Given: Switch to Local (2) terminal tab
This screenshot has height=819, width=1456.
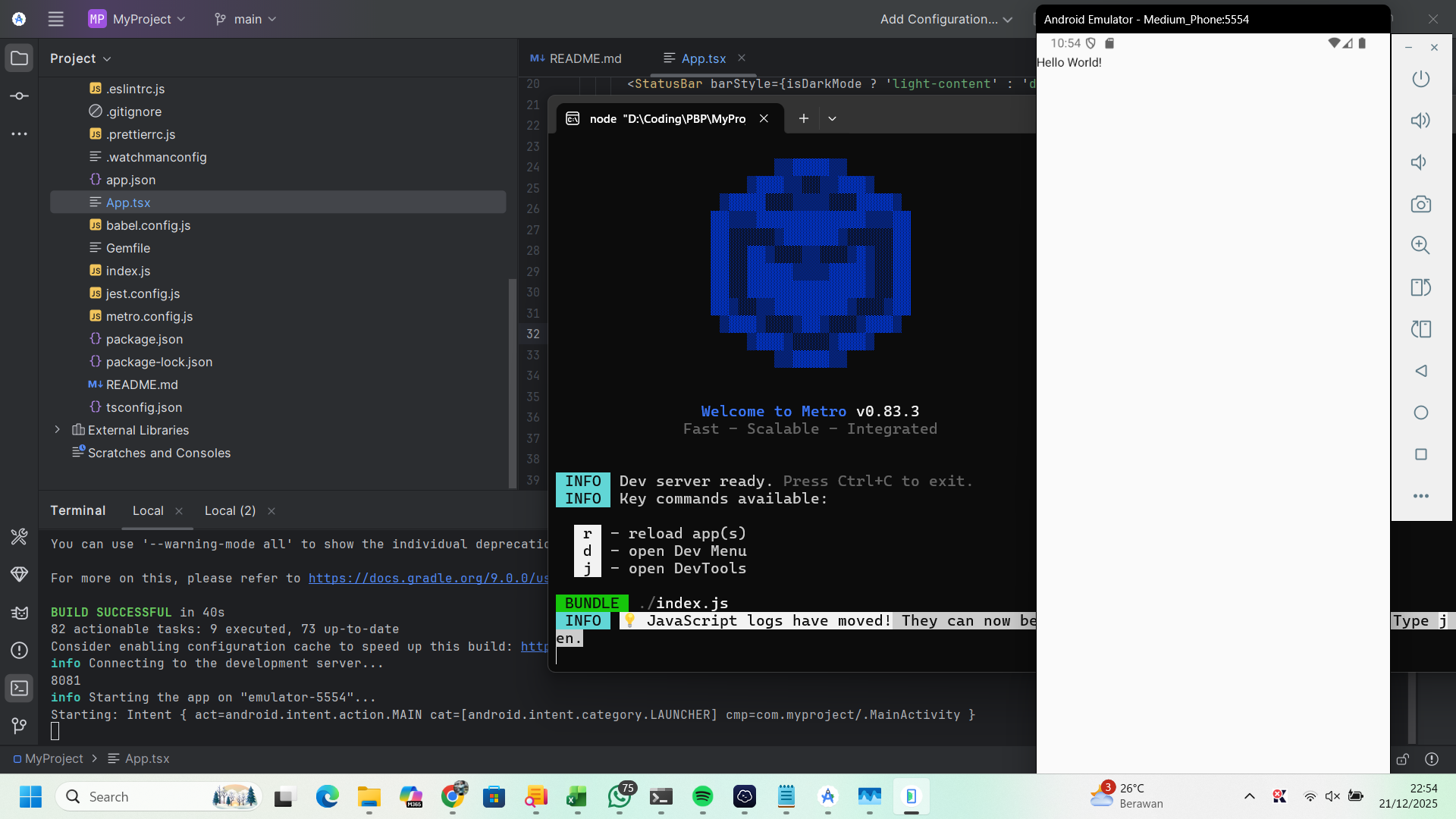Looking at the screenshot, I should tap(230, 510).
